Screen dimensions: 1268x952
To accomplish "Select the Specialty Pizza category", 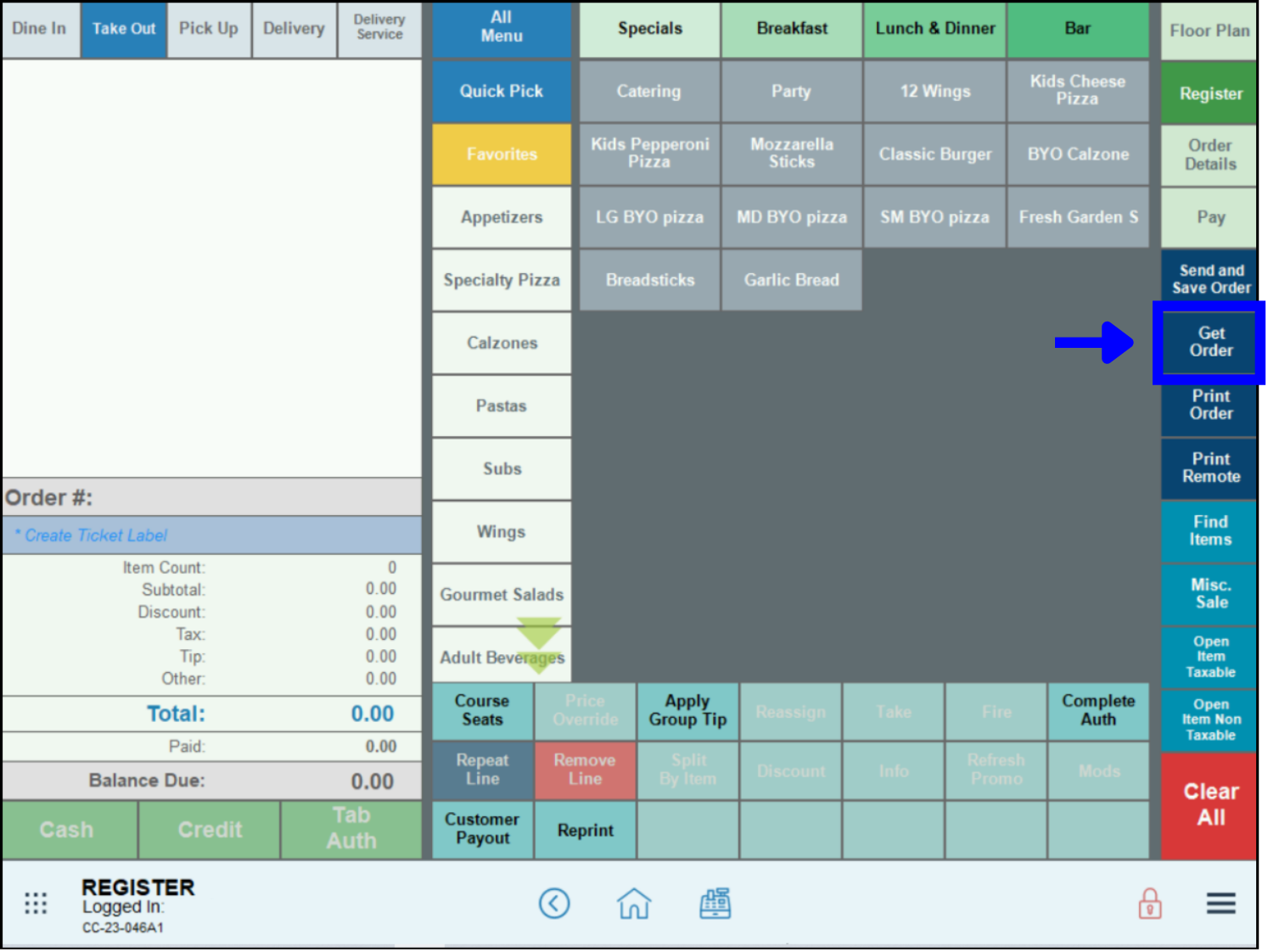I will pos(502,280).
